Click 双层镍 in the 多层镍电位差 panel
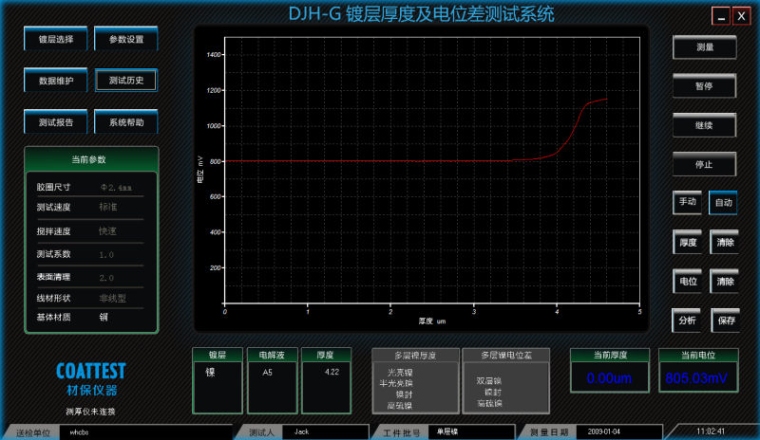This screenshot has width=760, height=440. tap(489, 381)
